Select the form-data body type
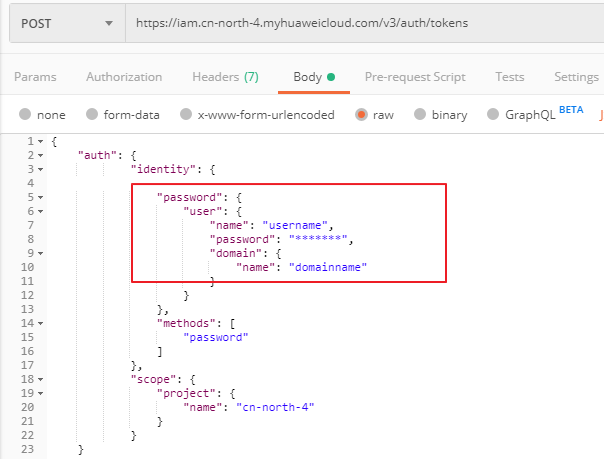Screen dimensions: 604x459 point(92,114)
